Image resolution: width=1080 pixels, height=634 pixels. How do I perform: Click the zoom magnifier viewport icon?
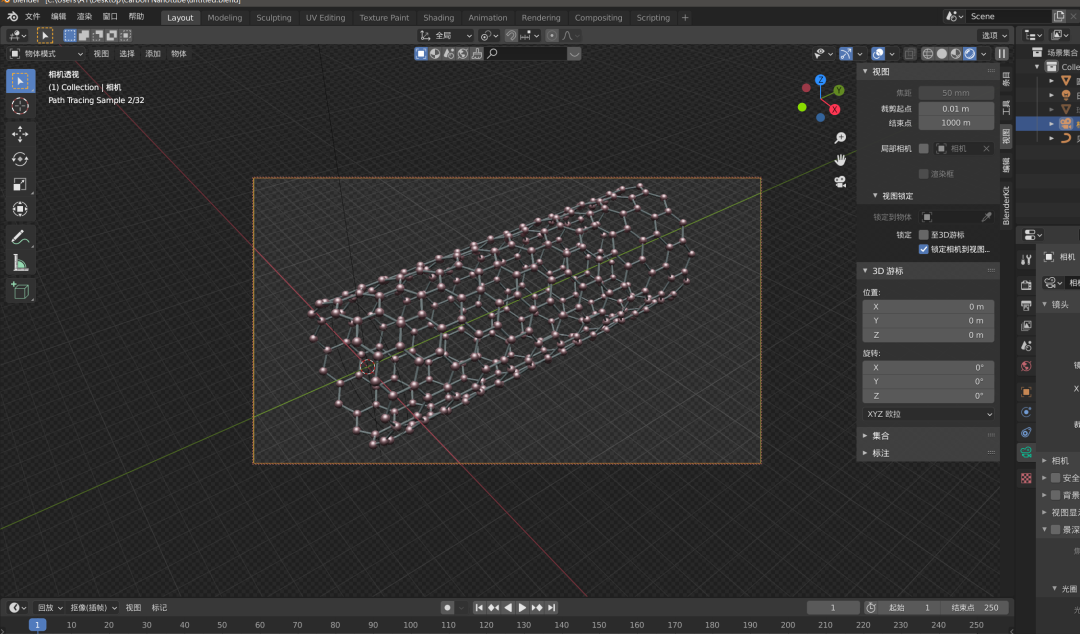coord(840,139)
